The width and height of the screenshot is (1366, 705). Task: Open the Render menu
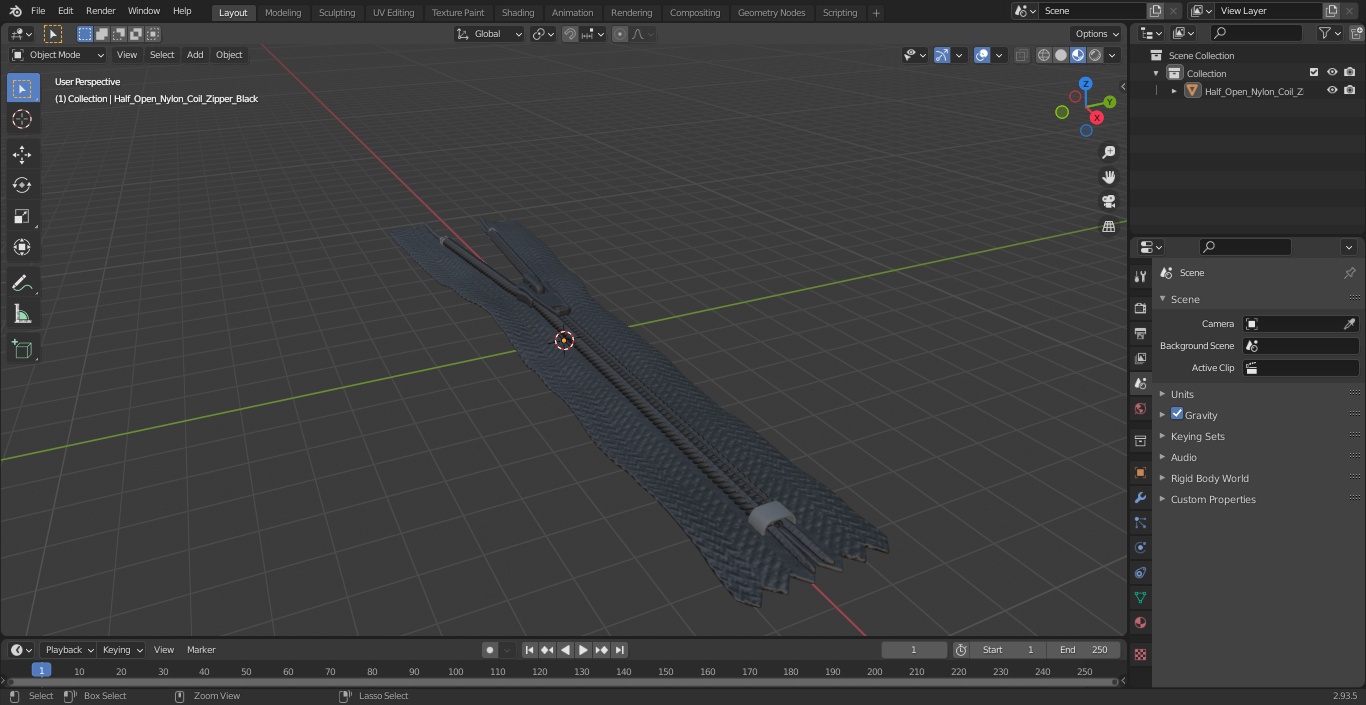click(x=100, y=11)
